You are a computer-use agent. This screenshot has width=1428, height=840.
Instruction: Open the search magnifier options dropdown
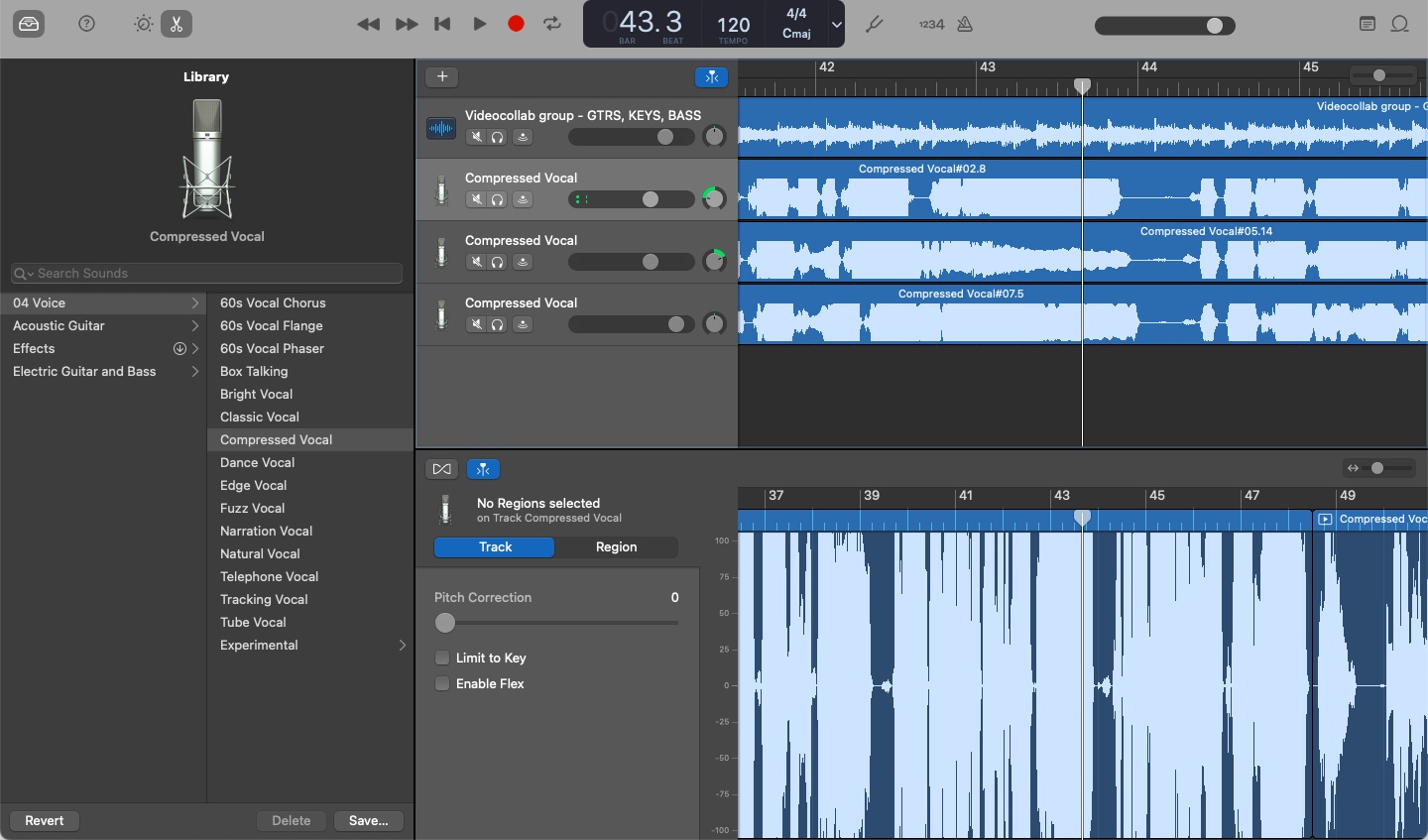(24, 274)
